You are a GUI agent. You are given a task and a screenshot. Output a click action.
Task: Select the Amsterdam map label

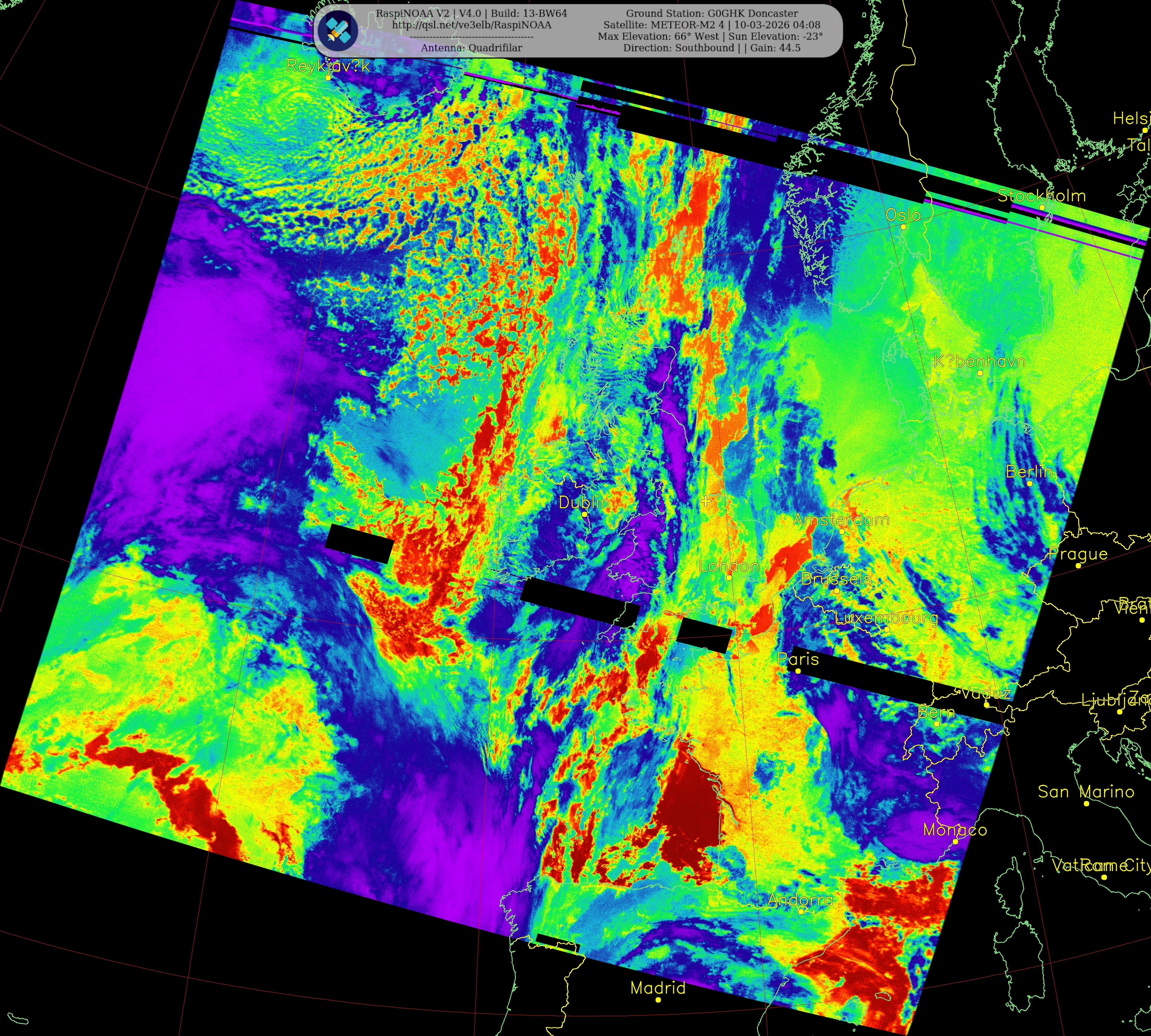pos(841,519)
